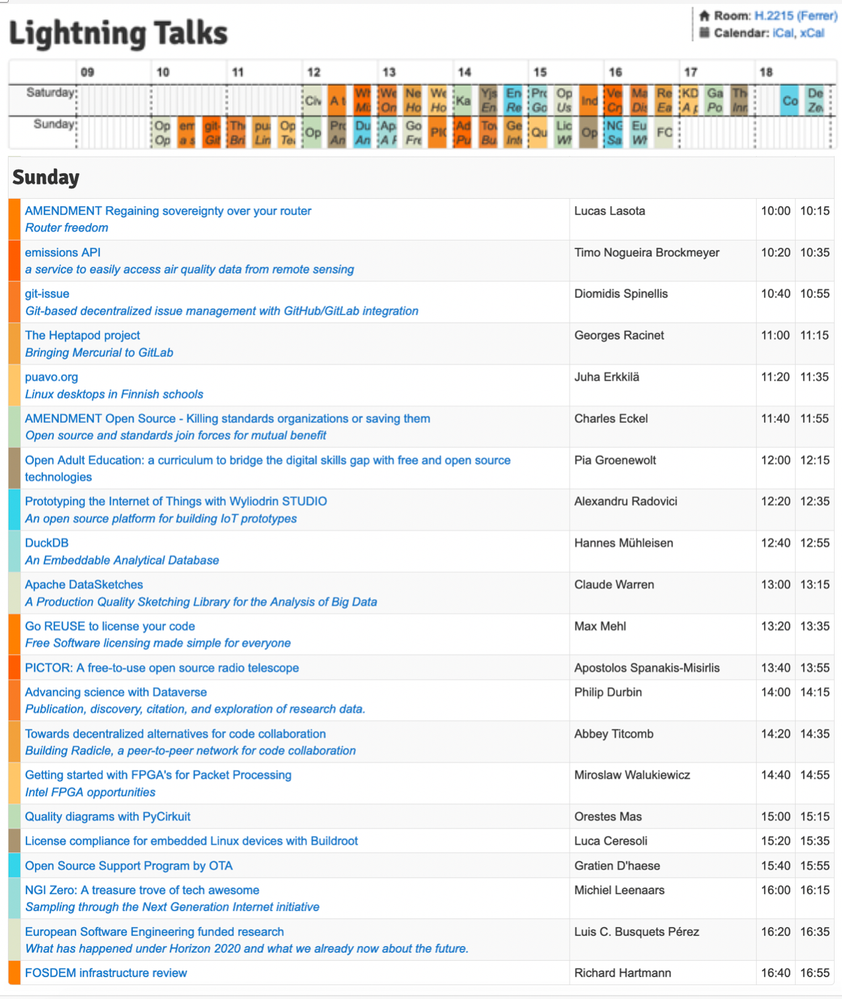Select the 'Ad Pu' block in Sunday timeline
Image resolution: width=842 pixels, height=999 pixels.
pyautogui.click(x=464, y=133)
